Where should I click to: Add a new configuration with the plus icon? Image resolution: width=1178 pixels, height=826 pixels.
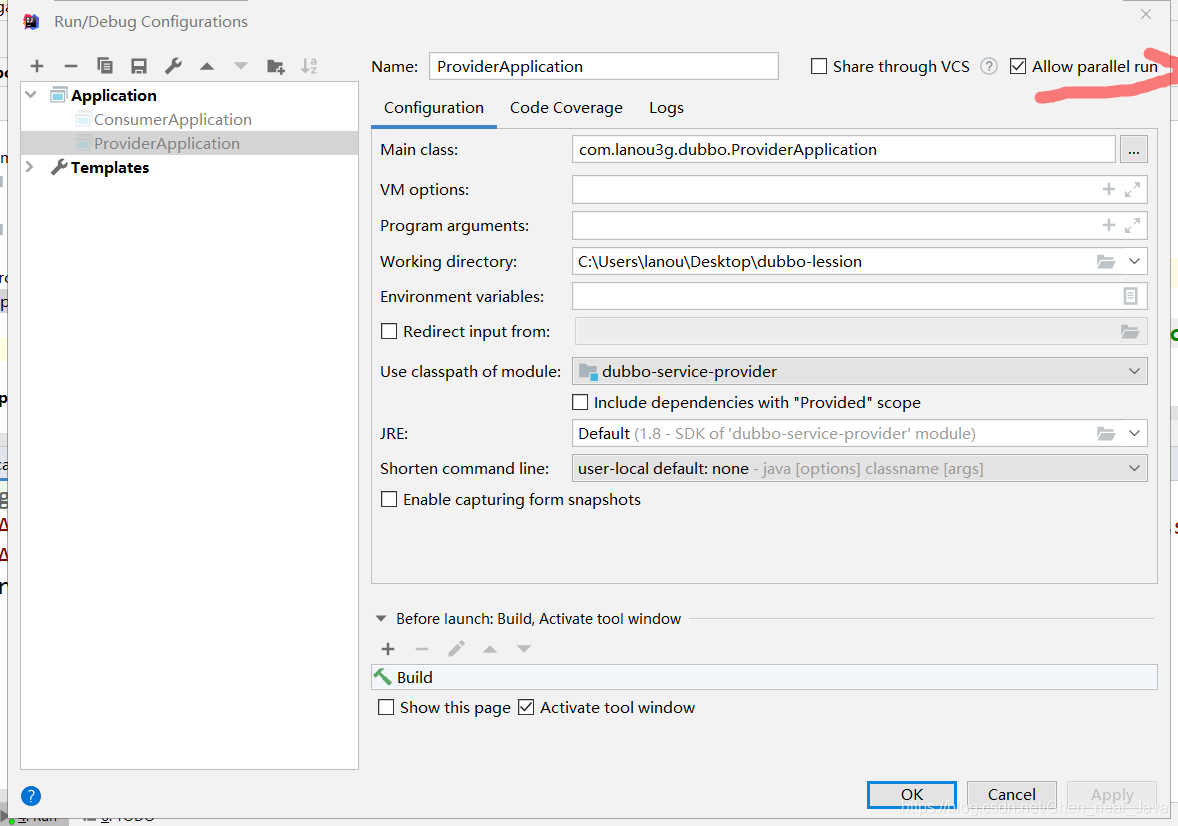pos(37,66)
